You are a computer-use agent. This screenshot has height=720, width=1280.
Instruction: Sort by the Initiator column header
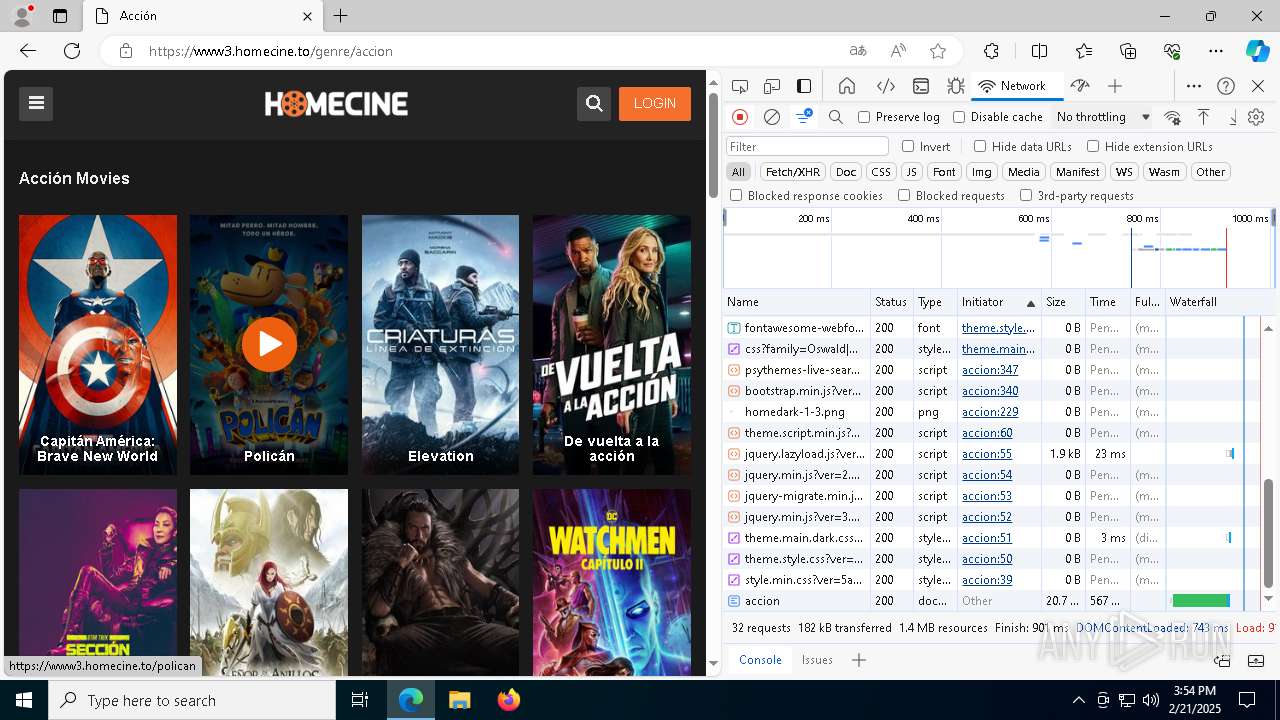(999, 302)
